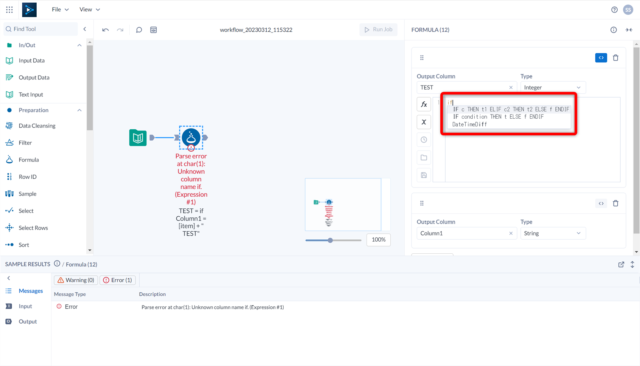The height and width of the screenshot is (366, 640).
Task: Select the Formula node on canvas
Action: [x=191, y=138]
